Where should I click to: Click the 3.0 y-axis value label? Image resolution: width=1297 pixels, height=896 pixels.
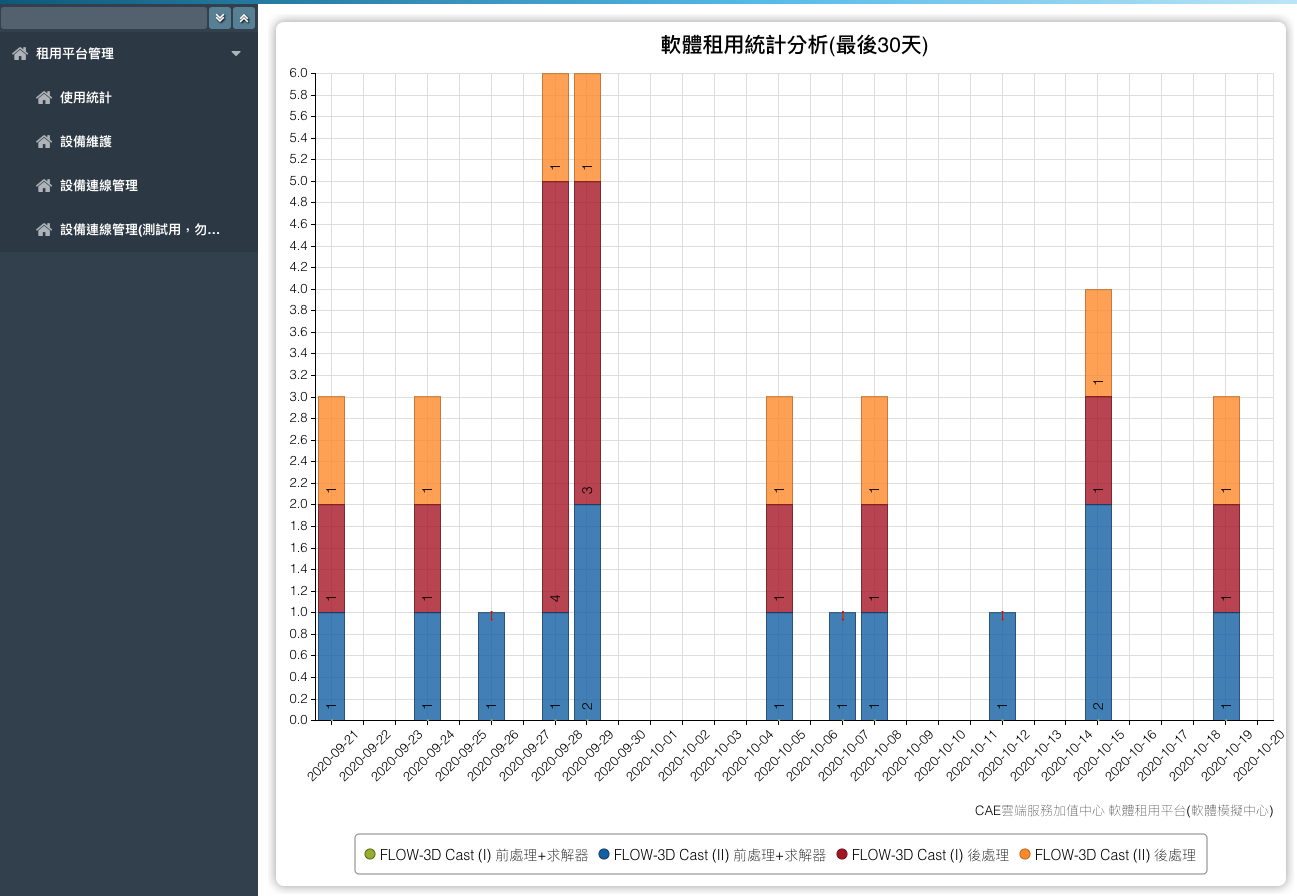point(299,397)
